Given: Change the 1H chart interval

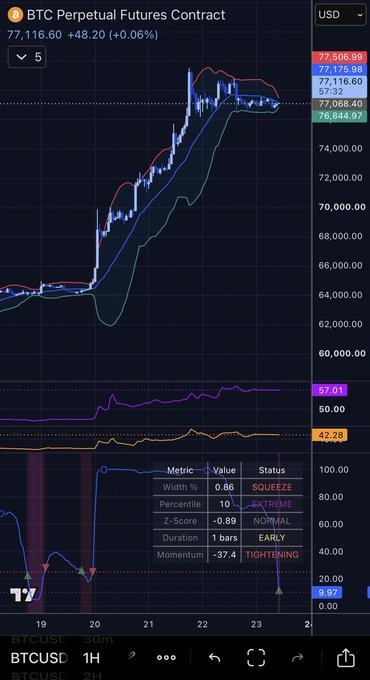Looking at the screenshot, I should 91,658.
